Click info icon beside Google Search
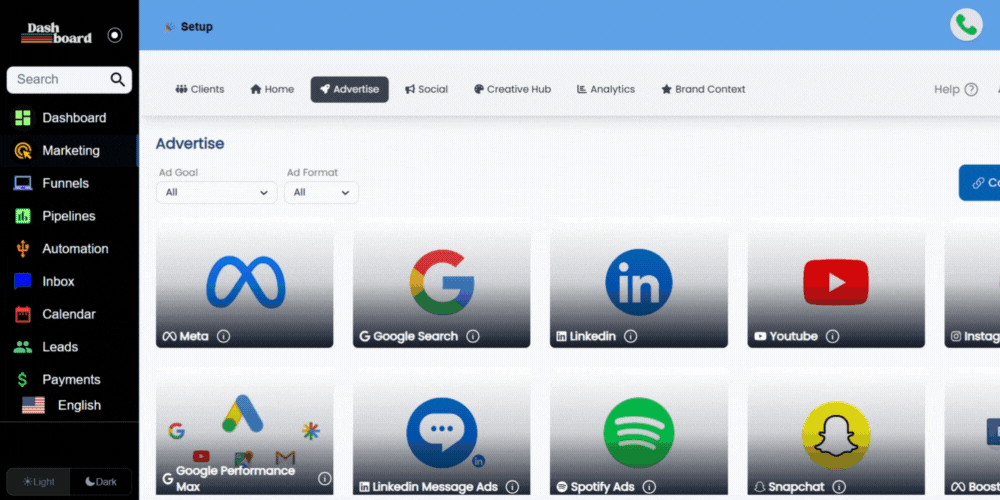This screenshot has height=500, width=1000. 473,336
